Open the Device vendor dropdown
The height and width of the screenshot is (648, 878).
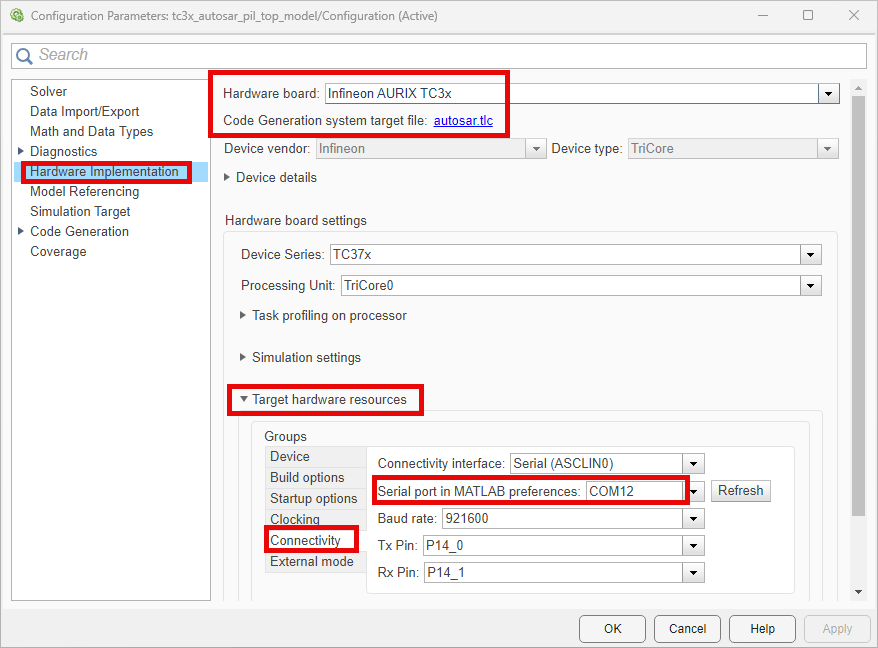pos(536,149)
